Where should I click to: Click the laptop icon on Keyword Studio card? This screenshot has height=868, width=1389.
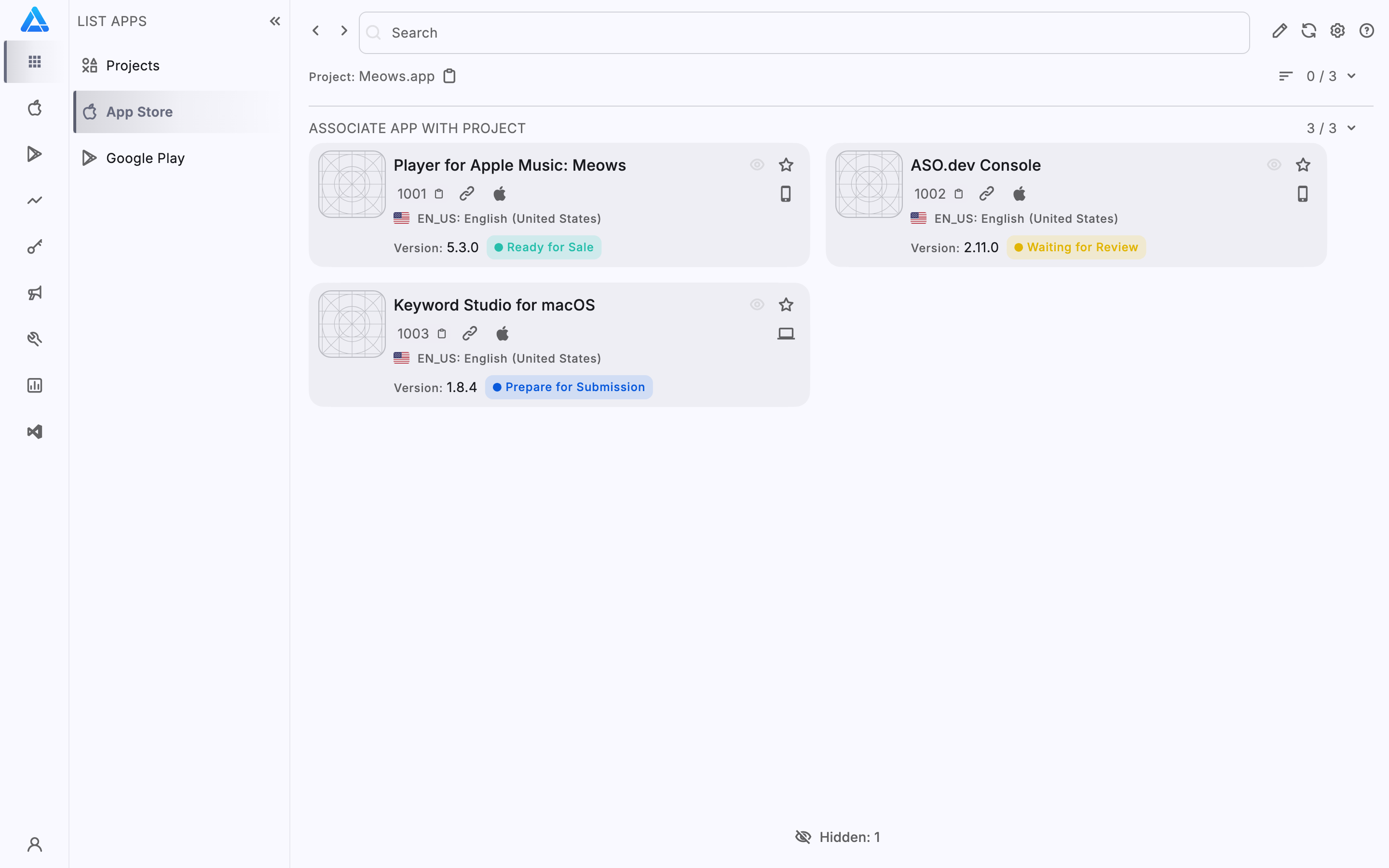pos(786,334)
